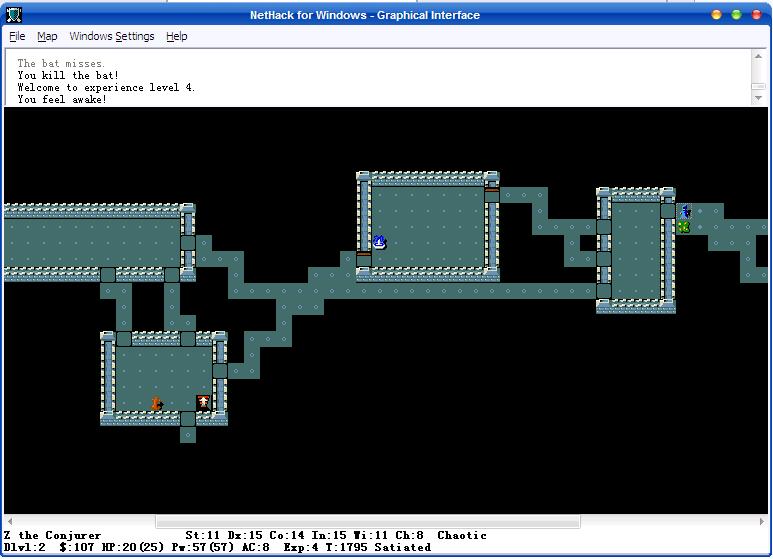This screenshot has width=773, height=559.
Task: Click "Welcome to experience level 4." message
Action: click(106, 88)
